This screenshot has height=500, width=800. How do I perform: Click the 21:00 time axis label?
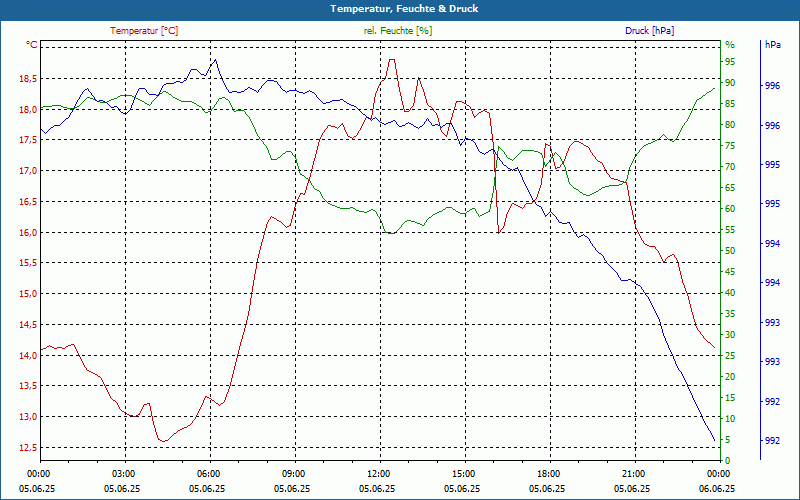634,473
